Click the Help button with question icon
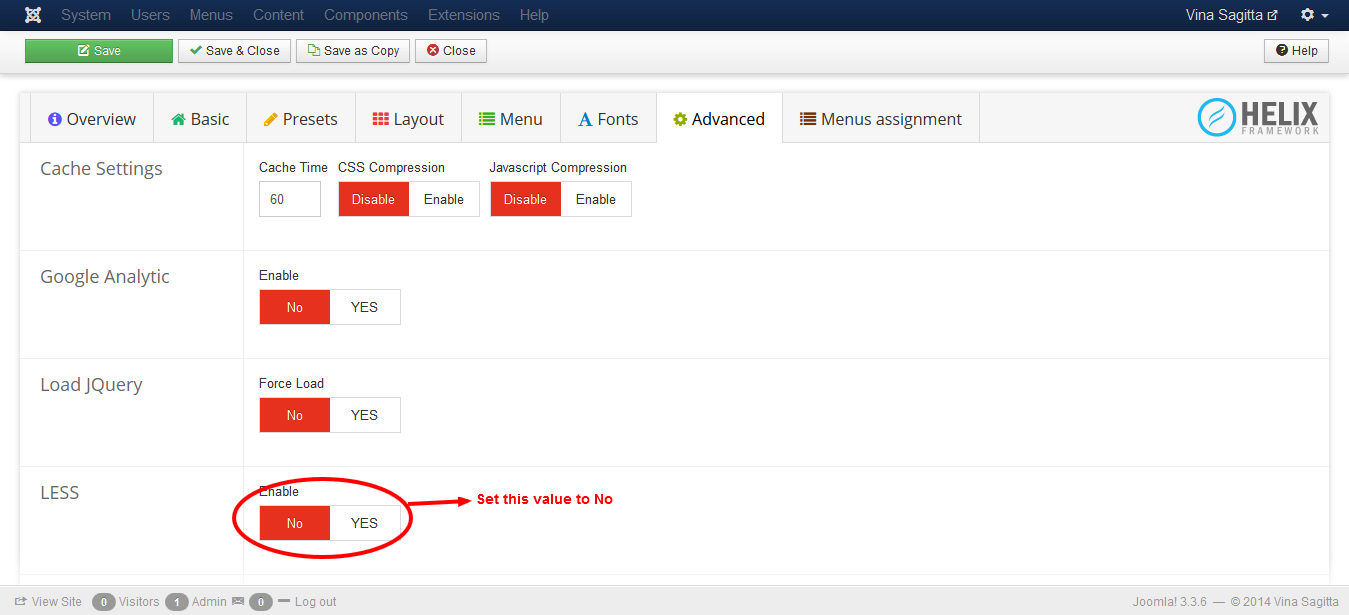The image size is (1349, 615). pos(1296,51)
